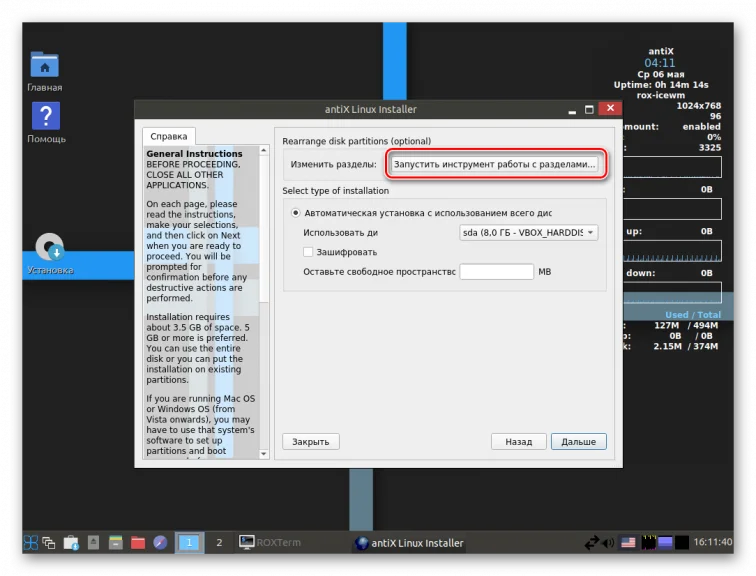This screenshot has height=576, width=756.
Task: Switch to workspace 2 in taskbar
Action: pos(219,543)
